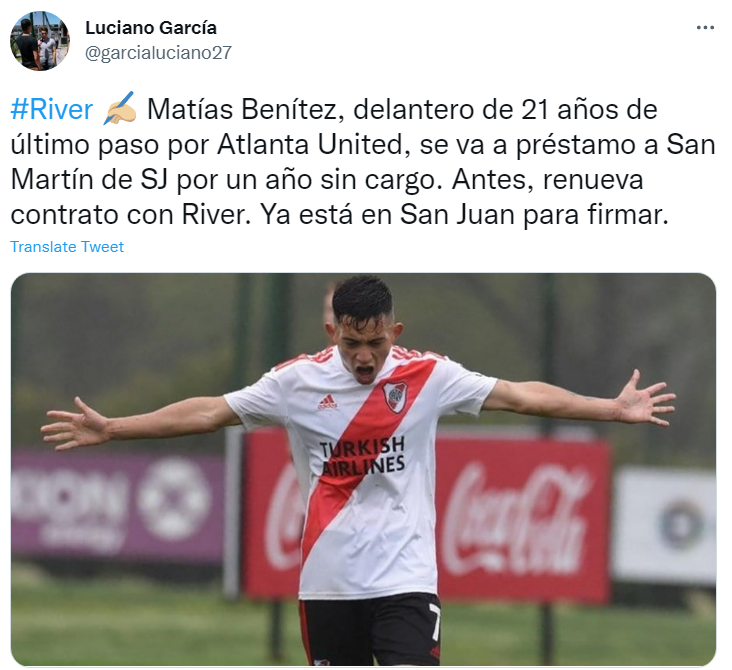The width and height of the screenshot is (732, 670).
Task: Click Translate Tweet
Action: pyautogui.click(x=67, y=247)
